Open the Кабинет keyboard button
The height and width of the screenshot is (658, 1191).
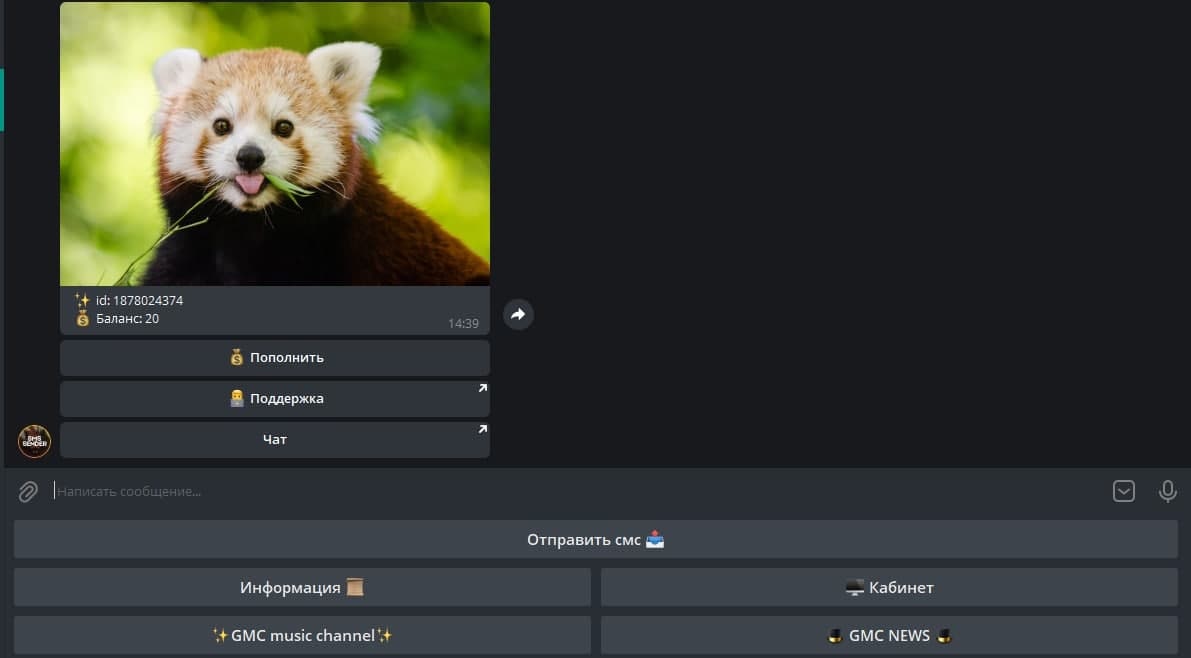coord(889,587)
